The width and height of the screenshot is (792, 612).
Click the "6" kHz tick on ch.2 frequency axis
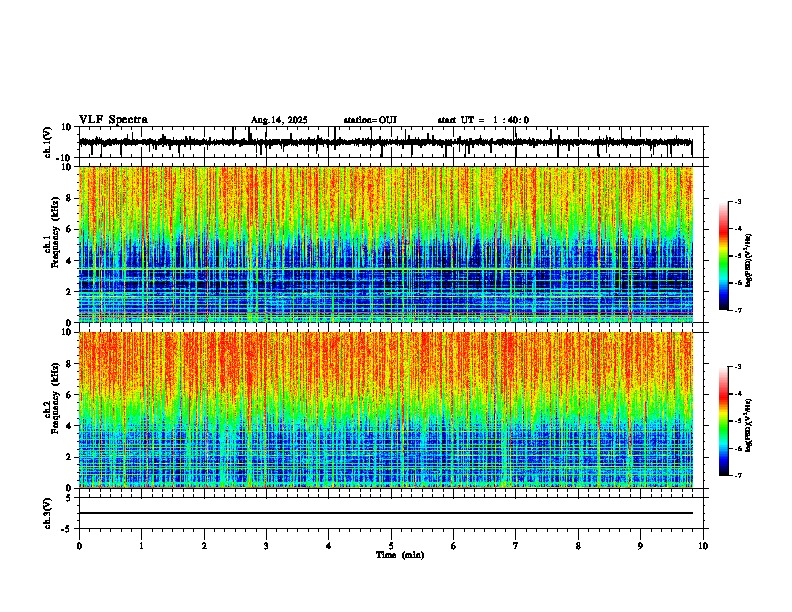coord(71,395)
